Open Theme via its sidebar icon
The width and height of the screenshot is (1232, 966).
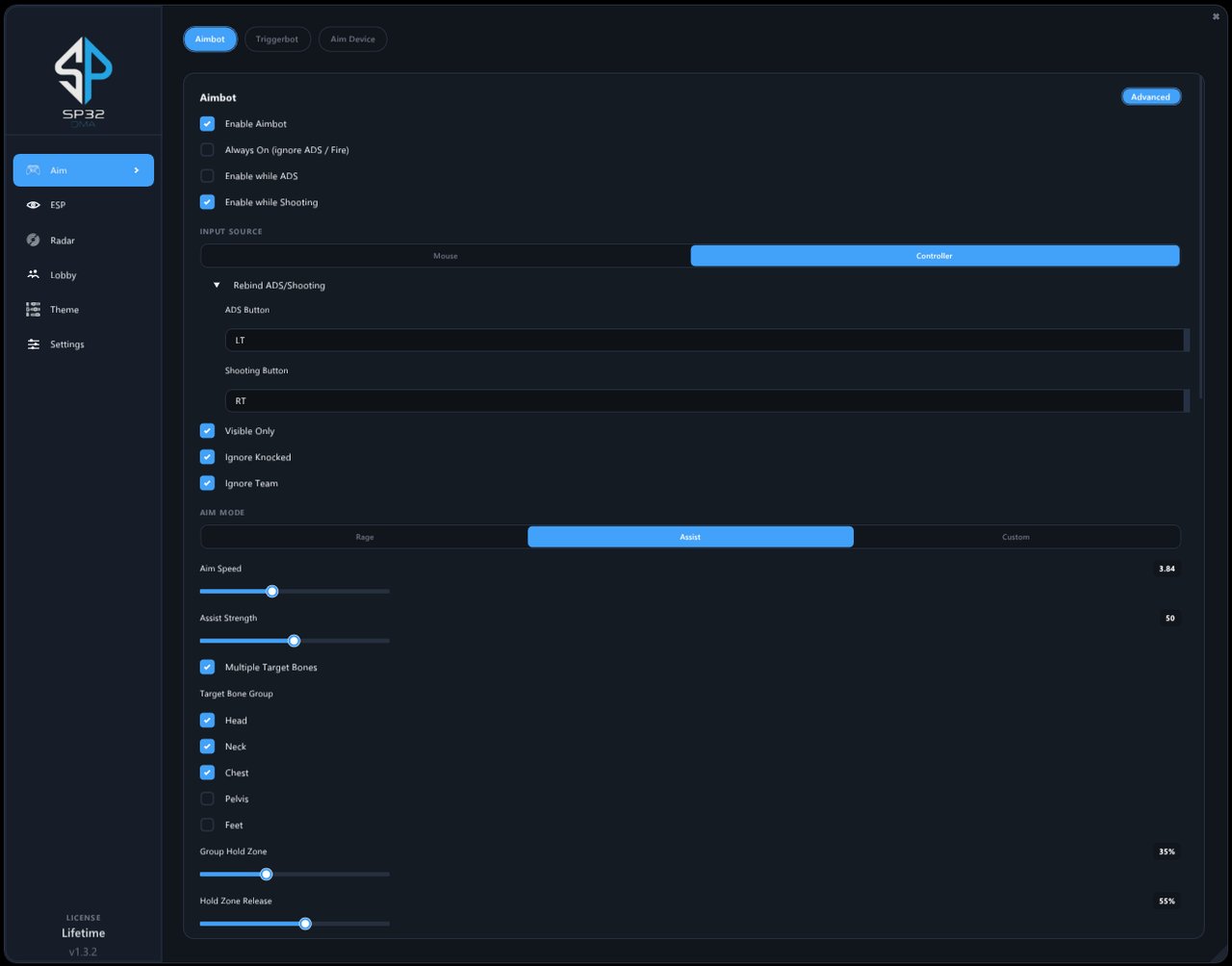[x=34, y=309]
